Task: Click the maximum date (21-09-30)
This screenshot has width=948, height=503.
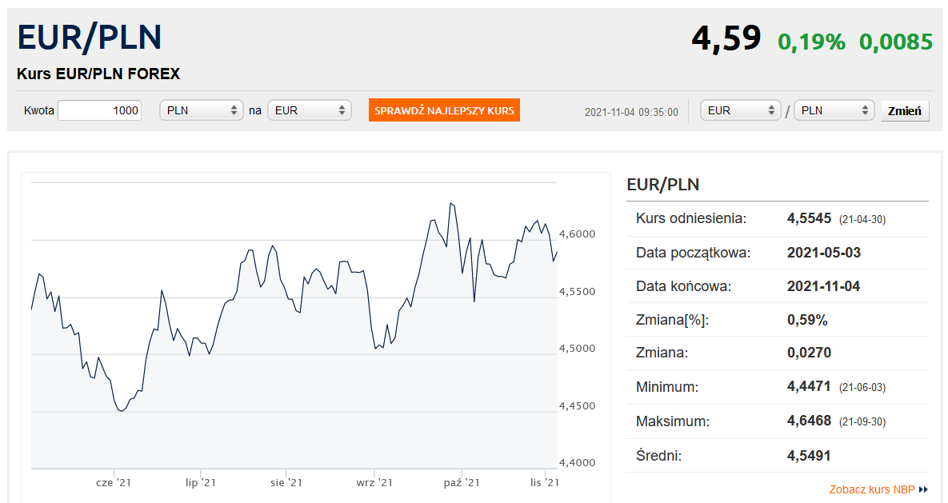Action: coord(862,422)
